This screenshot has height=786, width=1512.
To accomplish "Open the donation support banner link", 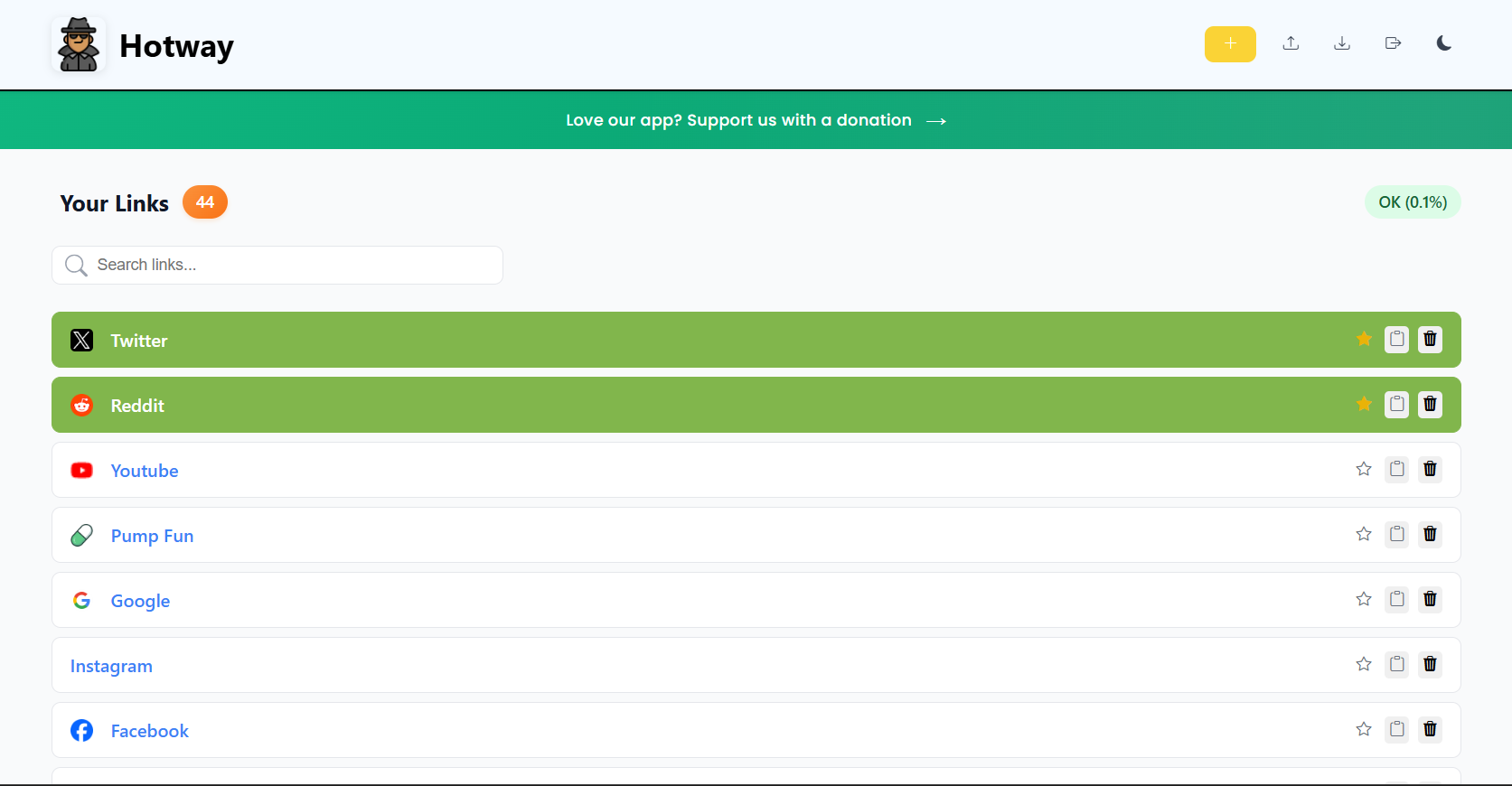I will tap(756, 120).
